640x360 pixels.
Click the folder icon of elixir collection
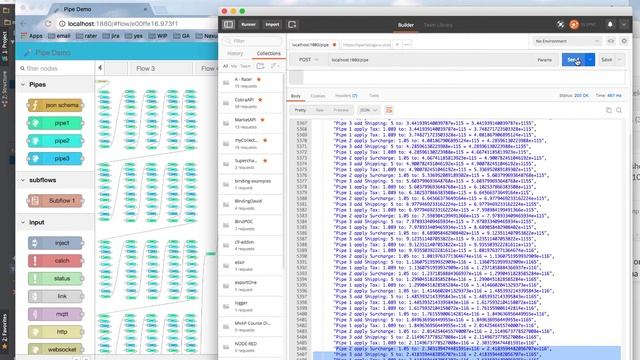pyautogui.click(x=226, y=266)
